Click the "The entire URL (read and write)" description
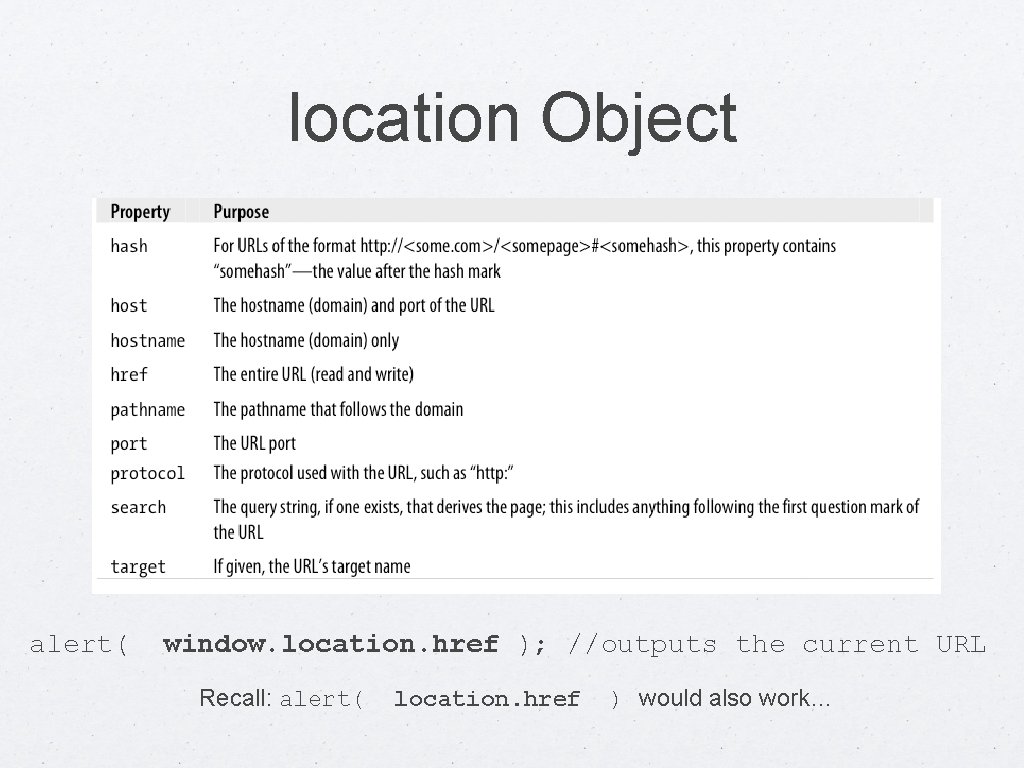The height and width of the screenshot is (768, 1024). click(x=313, y=375)
